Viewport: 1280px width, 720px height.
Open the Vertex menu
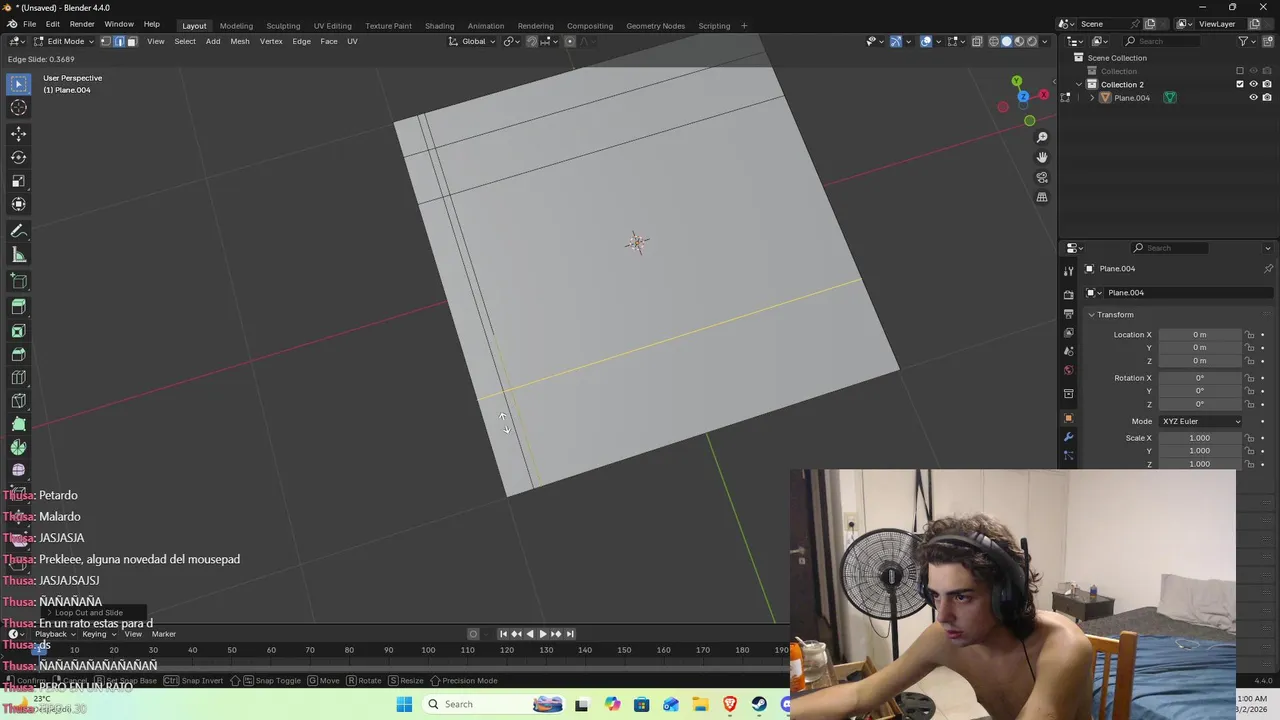[x=271, y=41]
